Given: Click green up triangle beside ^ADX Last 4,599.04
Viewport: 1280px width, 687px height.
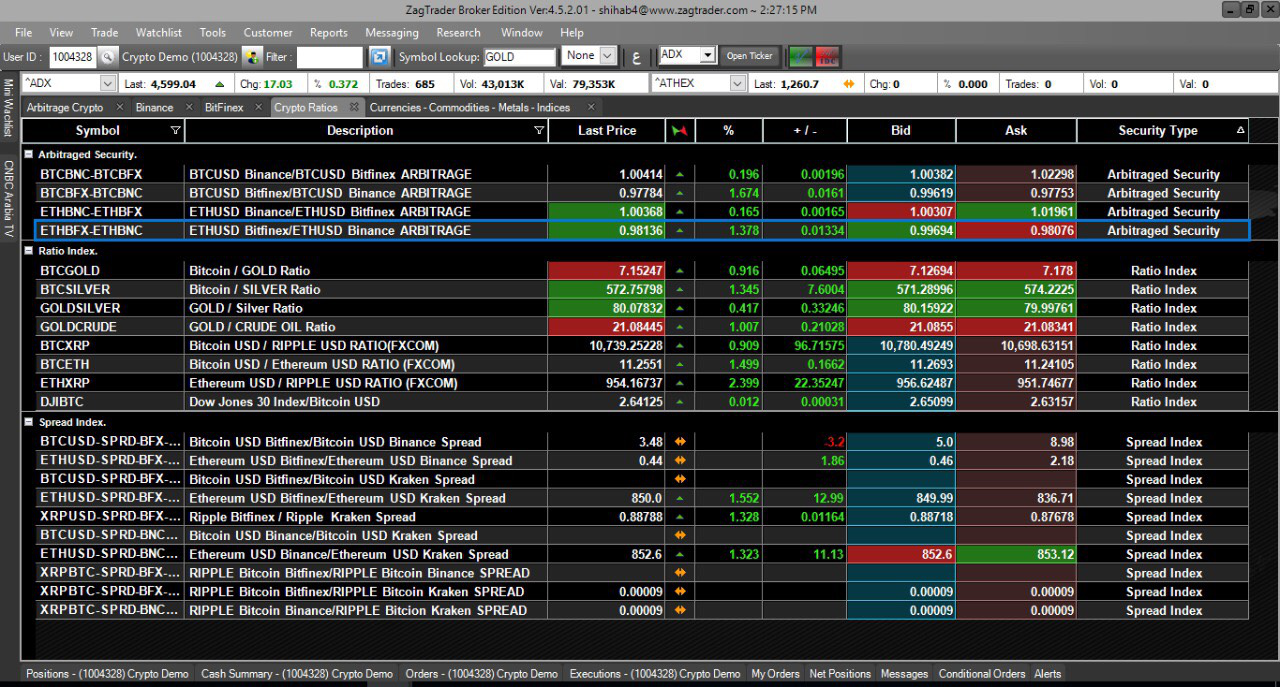Looking at the screenshot, I should (219, 84).
